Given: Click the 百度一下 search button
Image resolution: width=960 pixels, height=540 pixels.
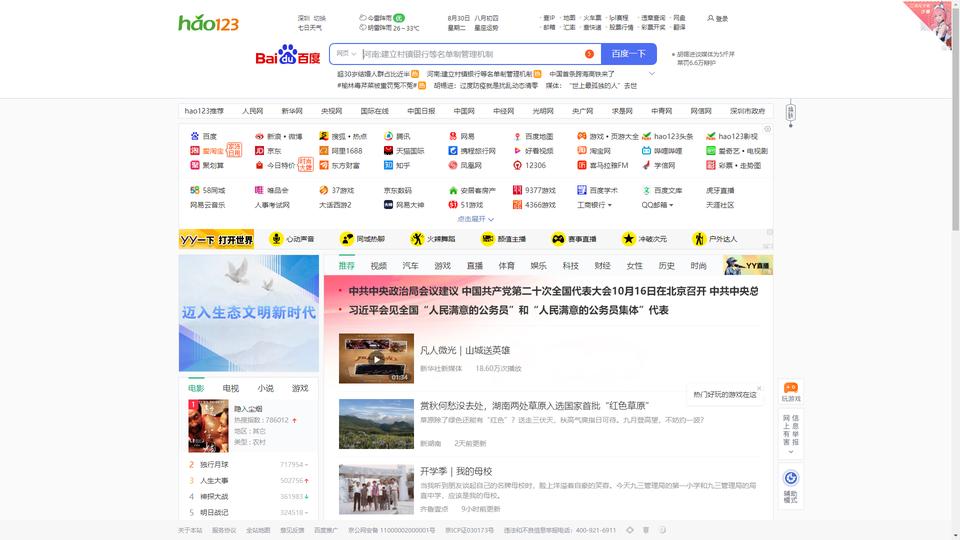Looking at the screenshot, I should pyautogui.click(x=629, y=54).
